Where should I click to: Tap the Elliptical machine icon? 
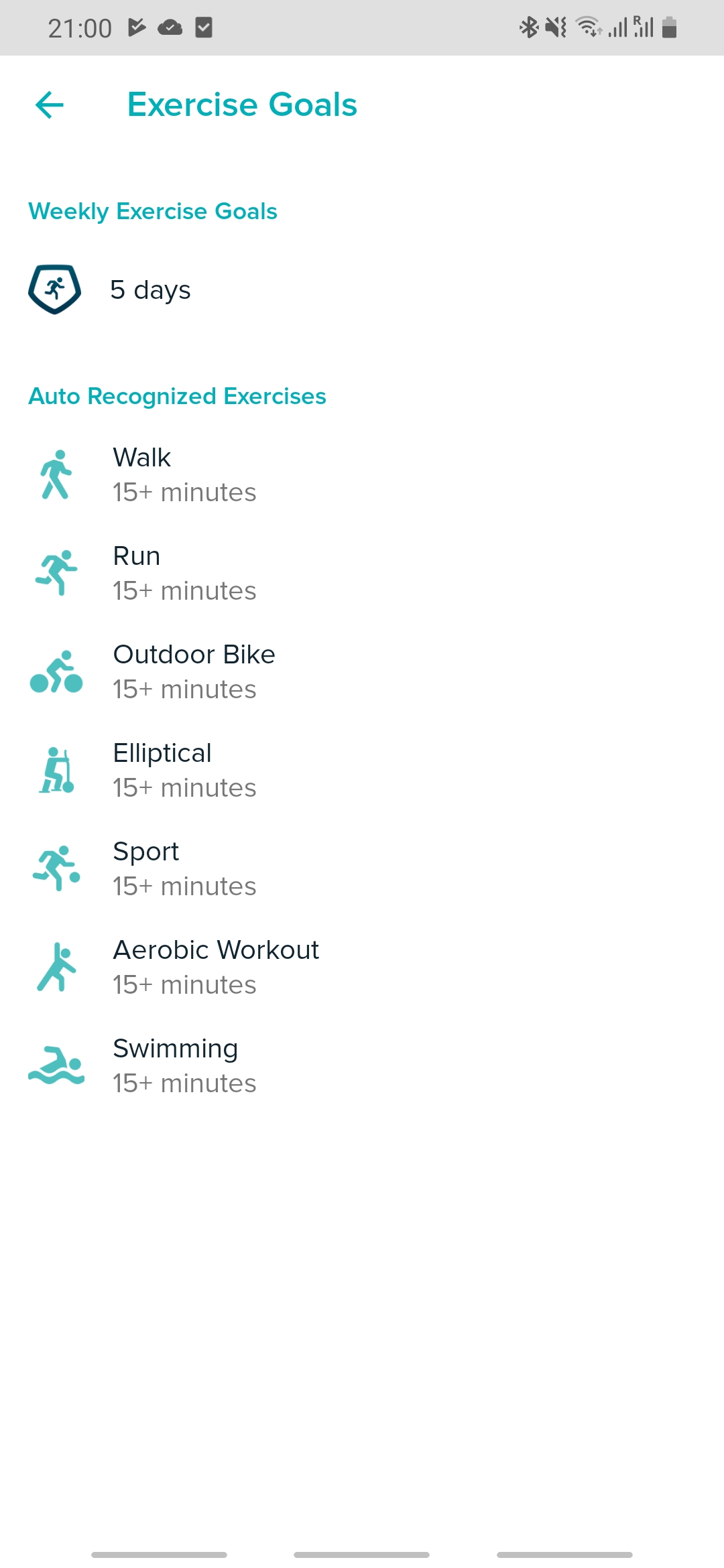pos(56,770)
